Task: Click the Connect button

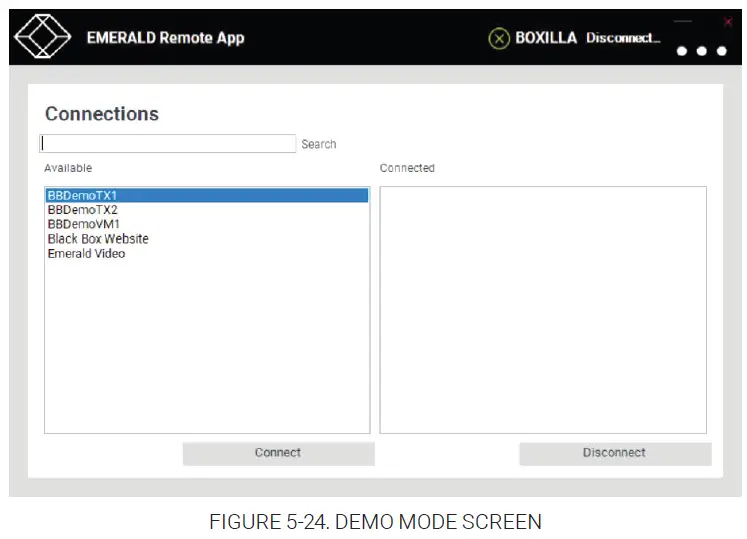Action: (278, 453)
